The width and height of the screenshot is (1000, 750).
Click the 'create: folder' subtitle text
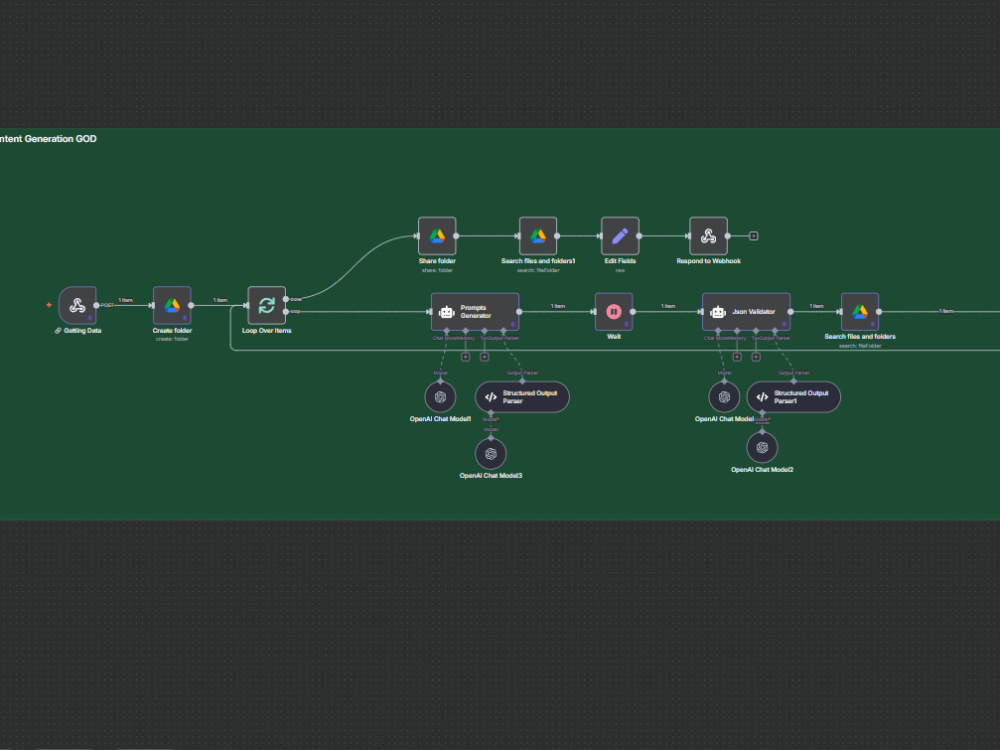pos(172,339)
